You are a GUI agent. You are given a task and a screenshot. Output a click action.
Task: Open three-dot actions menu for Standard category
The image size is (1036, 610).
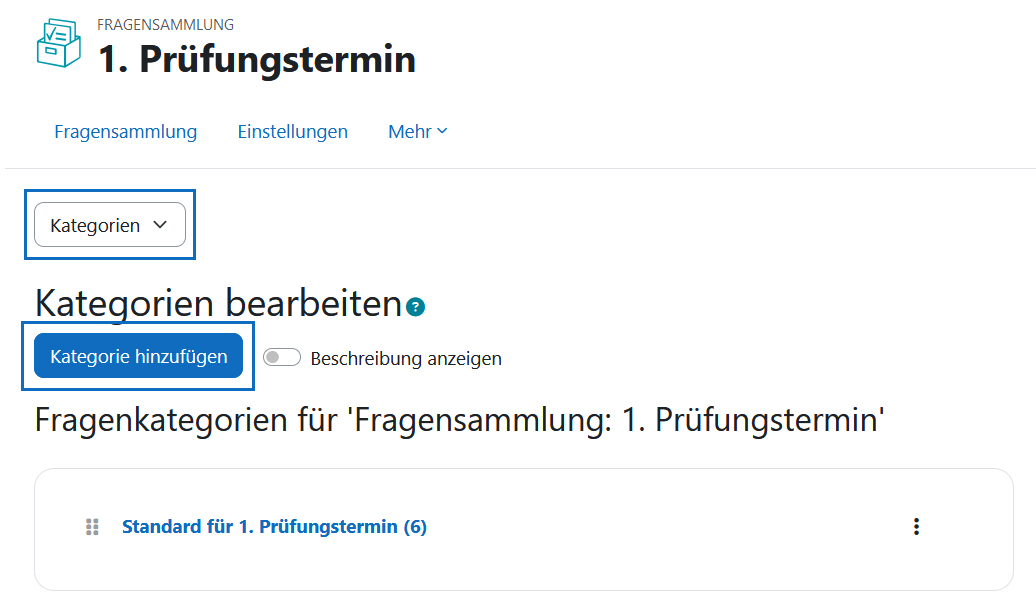(x=916, y=527)
